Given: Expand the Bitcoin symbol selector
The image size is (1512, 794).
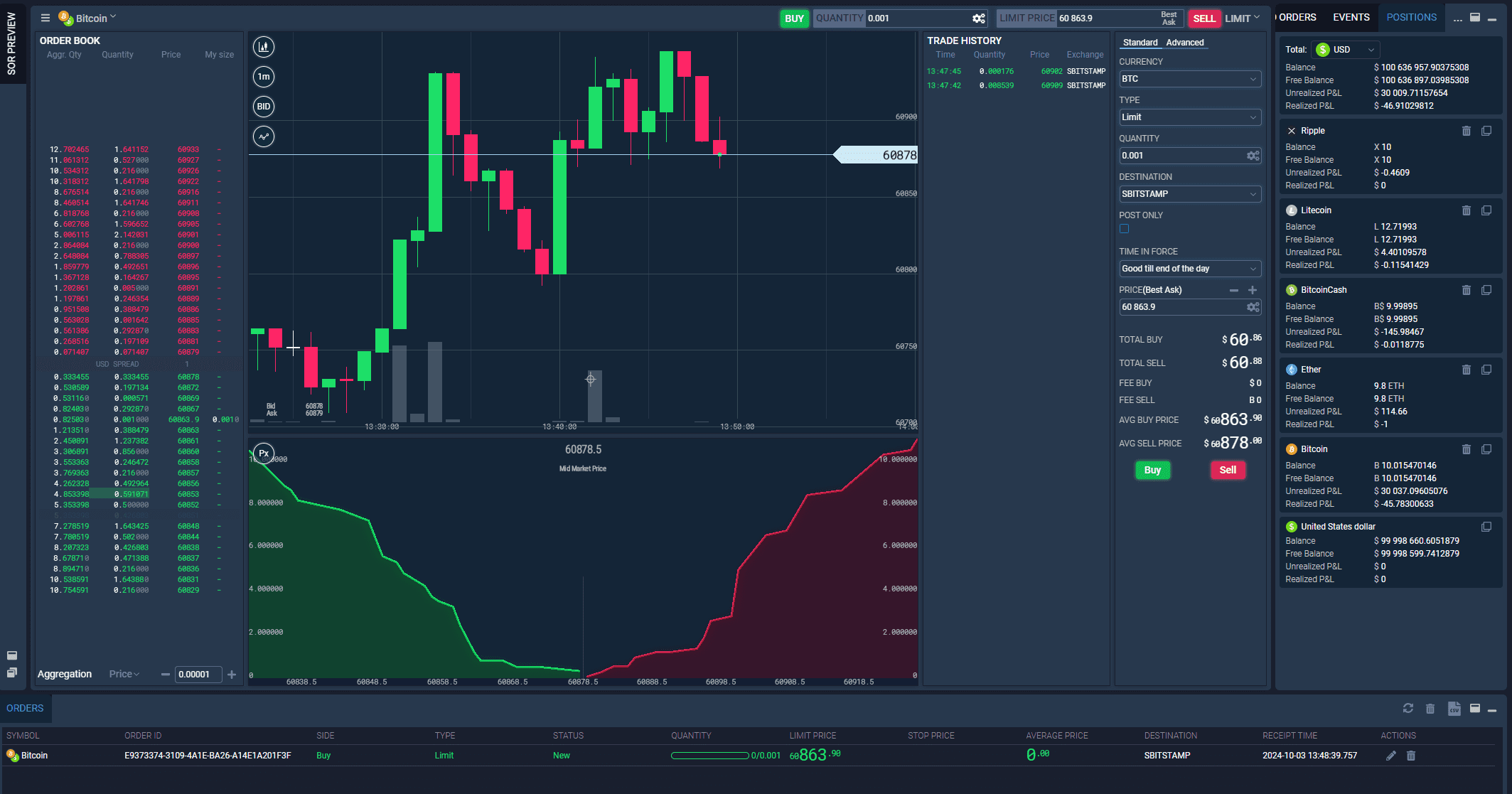Looking at the screenshot, I should point(112,17).
